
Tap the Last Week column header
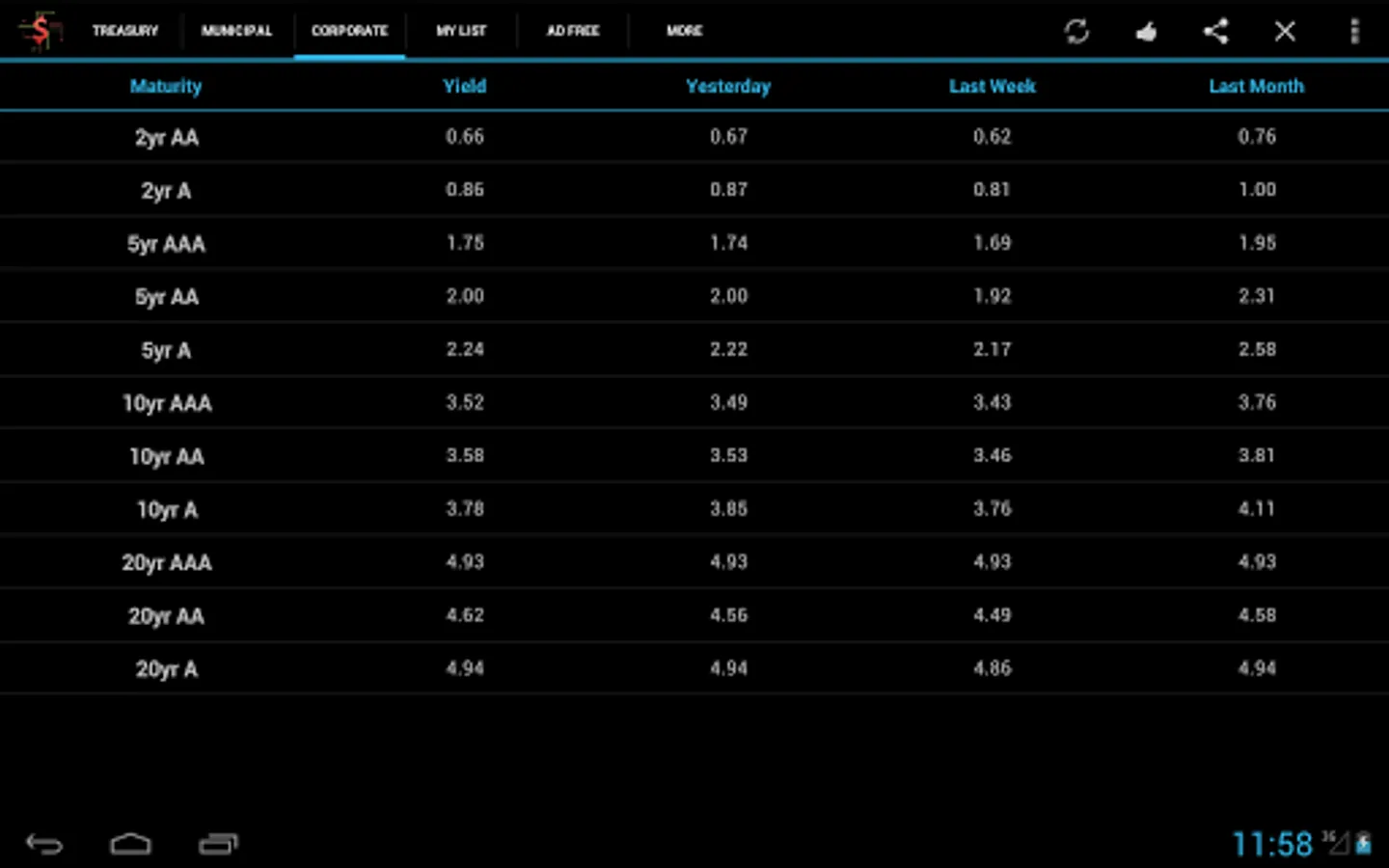coord(992,86)
